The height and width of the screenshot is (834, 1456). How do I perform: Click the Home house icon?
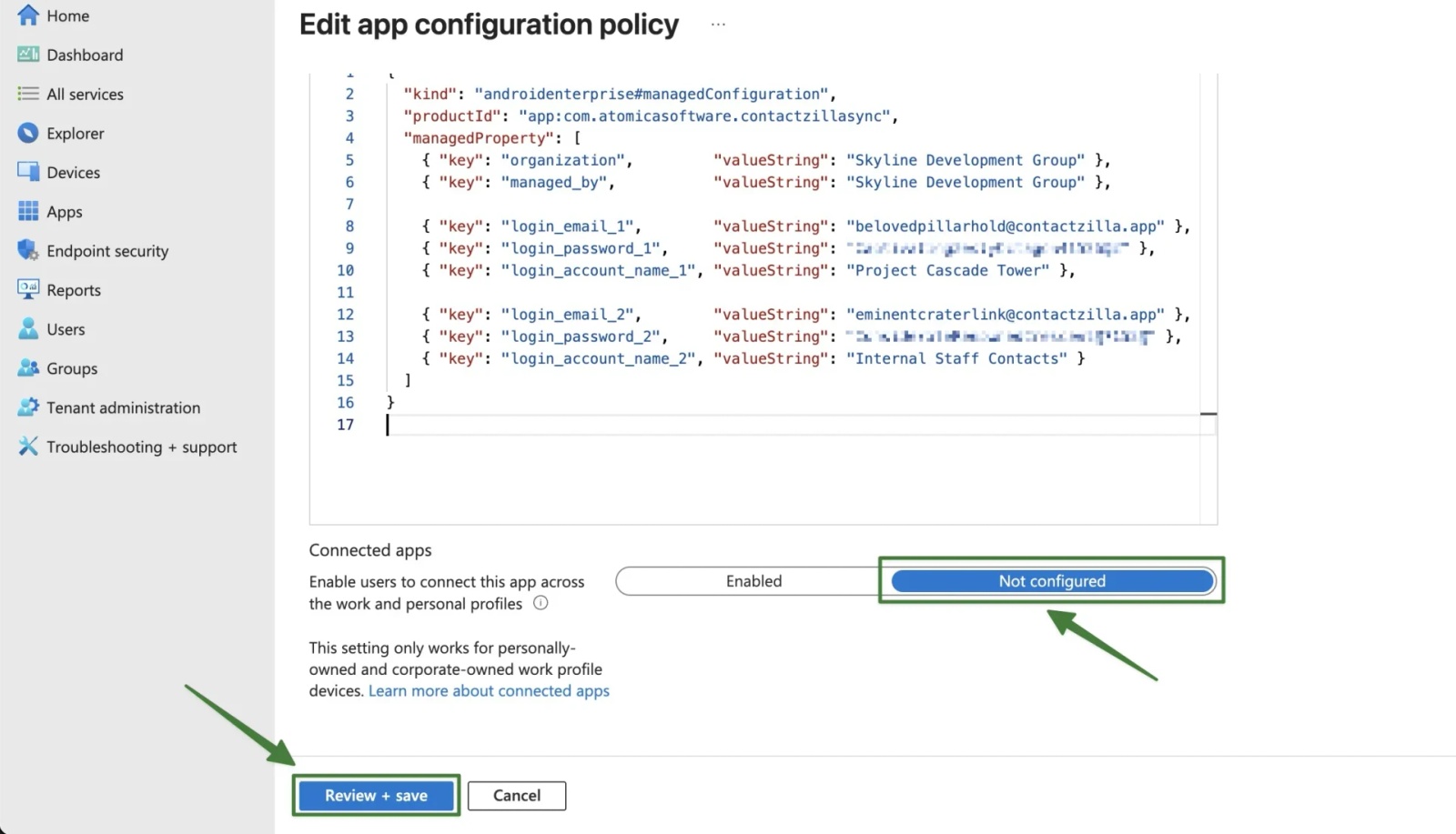click(x=28, y=15)
